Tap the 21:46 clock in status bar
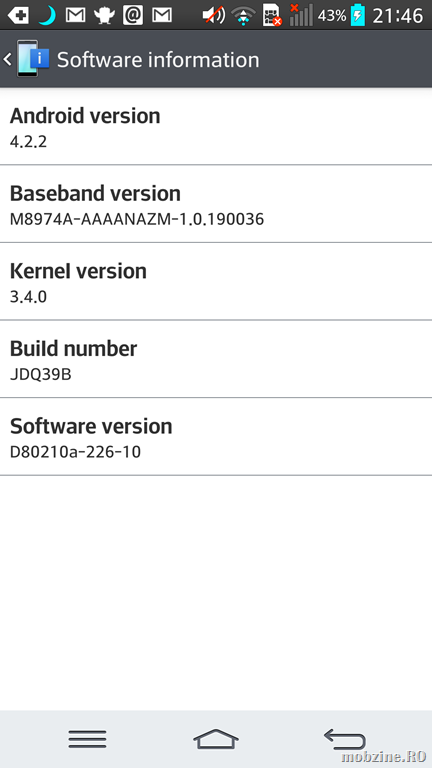 coord(397,16)
